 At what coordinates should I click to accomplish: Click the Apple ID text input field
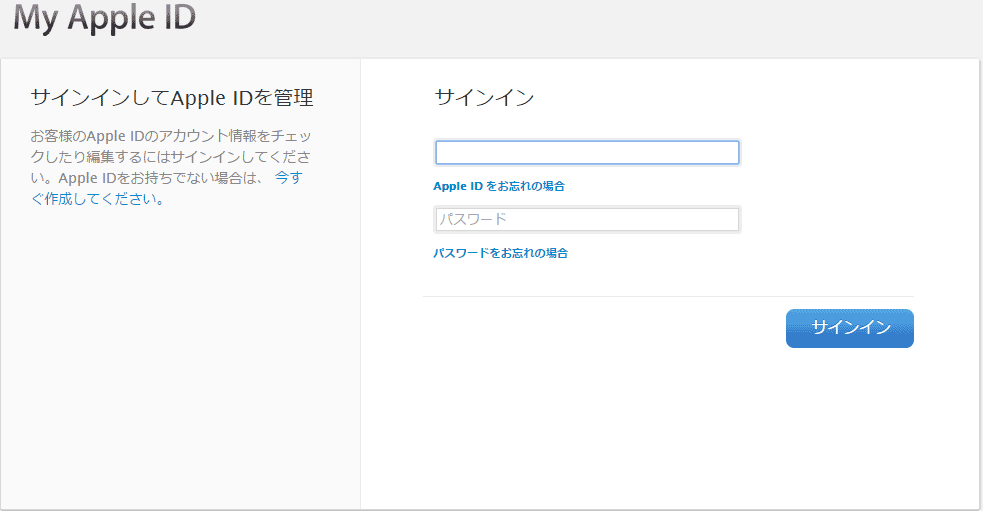coord(587,153)
